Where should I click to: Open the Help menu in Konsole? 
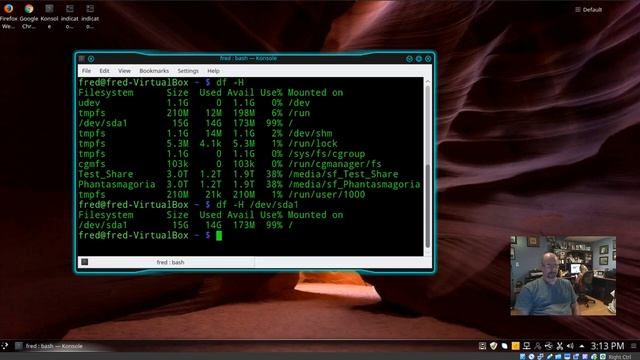pos(213,71)
